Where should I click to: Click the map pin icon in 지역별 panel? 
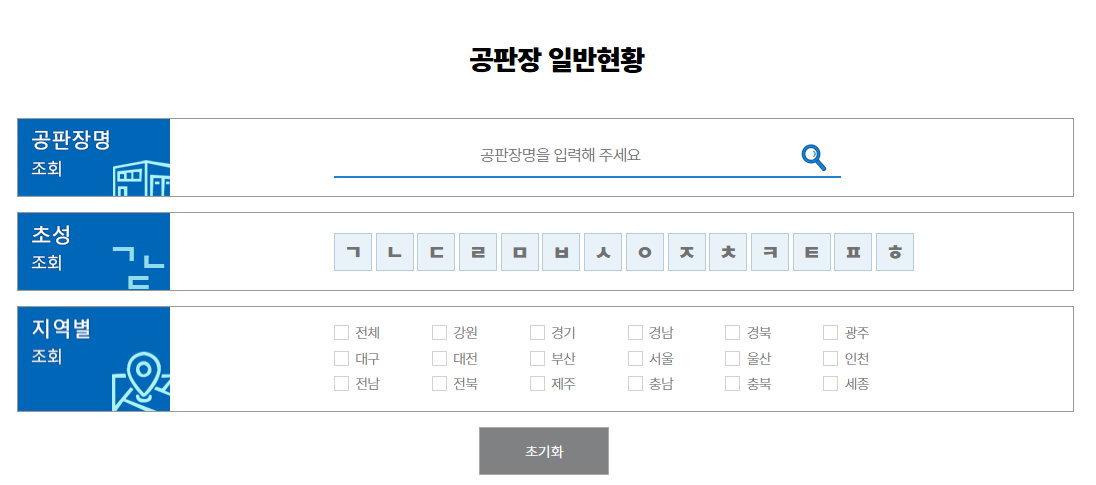click(141, 381)
